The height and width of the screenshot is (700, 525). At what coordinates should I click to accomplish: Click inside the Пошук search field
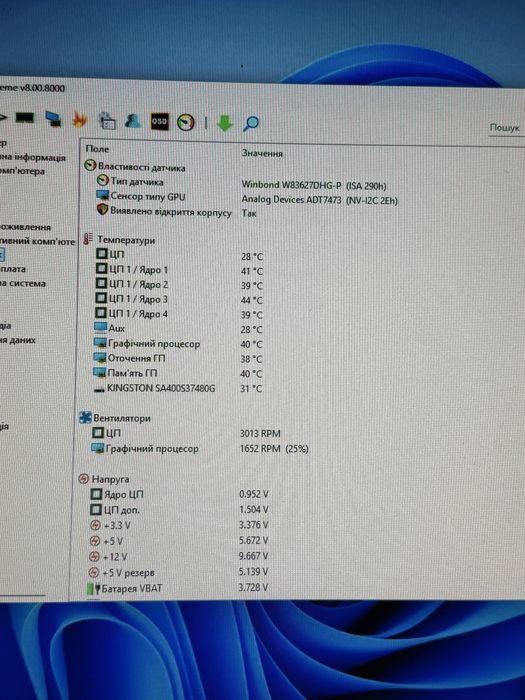(506, 128)
